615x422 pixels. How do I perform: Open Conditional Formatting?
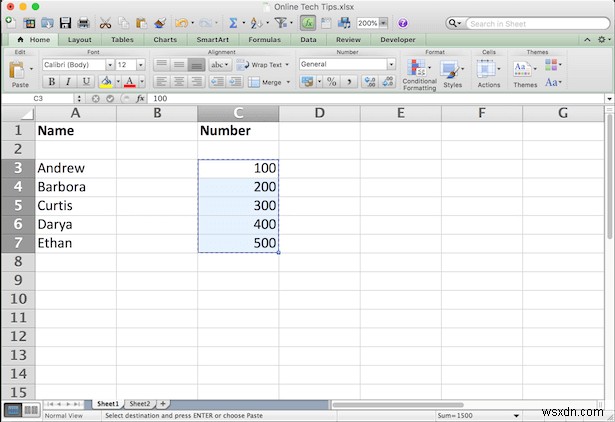coord(419,75)
